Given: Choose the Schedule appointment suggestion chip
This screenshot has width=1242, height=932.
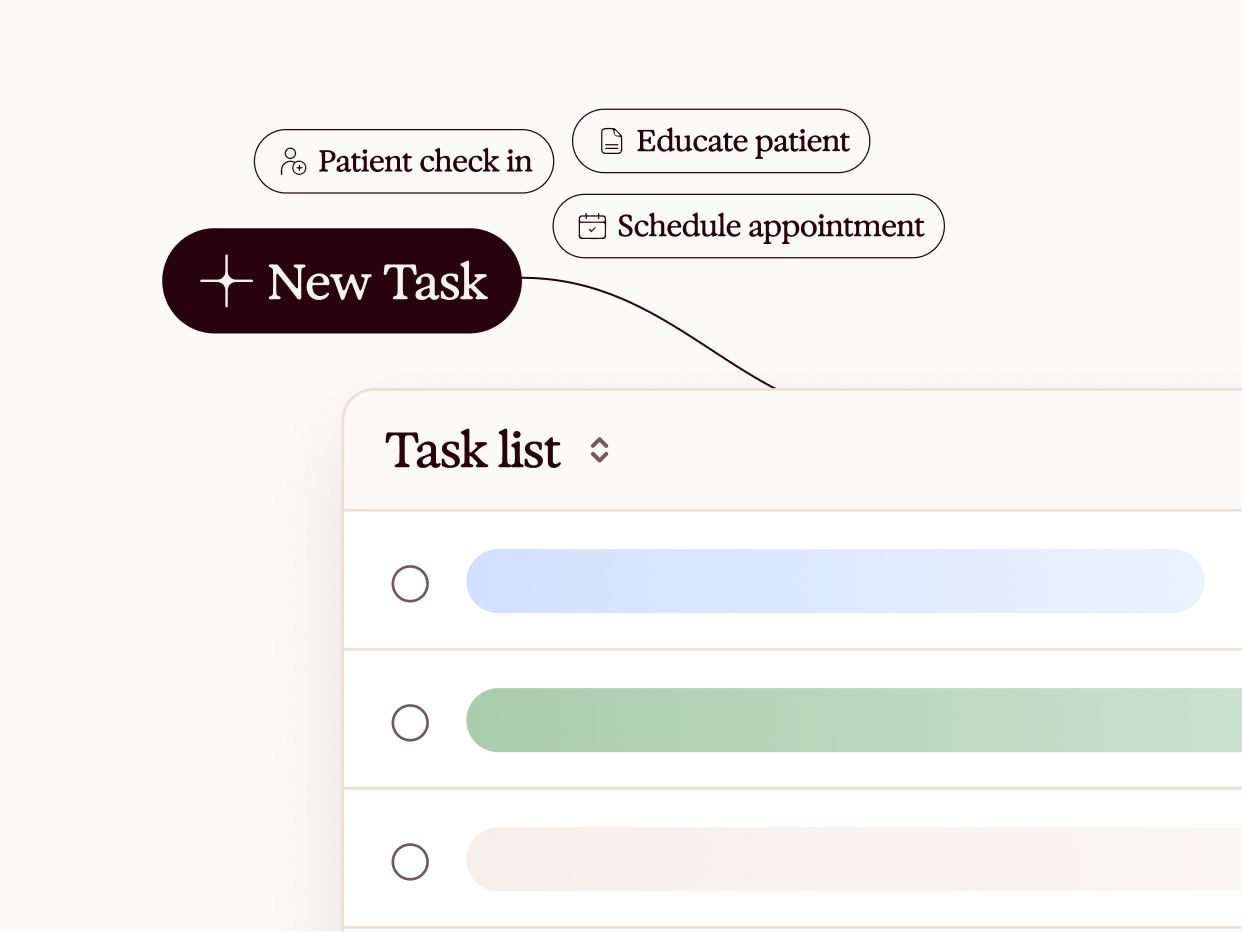Looking at the screenshot, I should tap(748, 226).
